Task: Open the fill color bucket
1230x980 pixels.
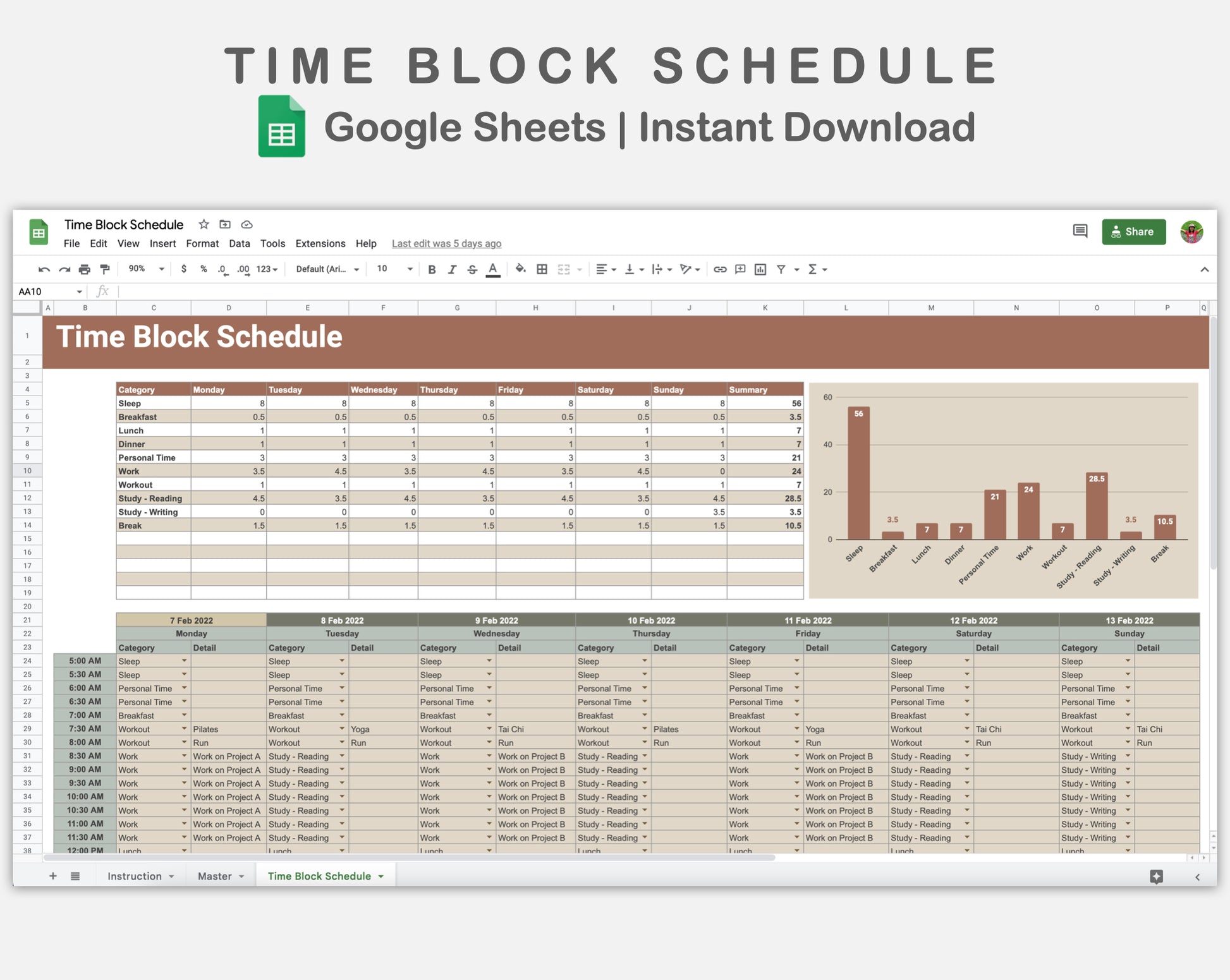Action: pyautogui.click(x=520, y=269)
